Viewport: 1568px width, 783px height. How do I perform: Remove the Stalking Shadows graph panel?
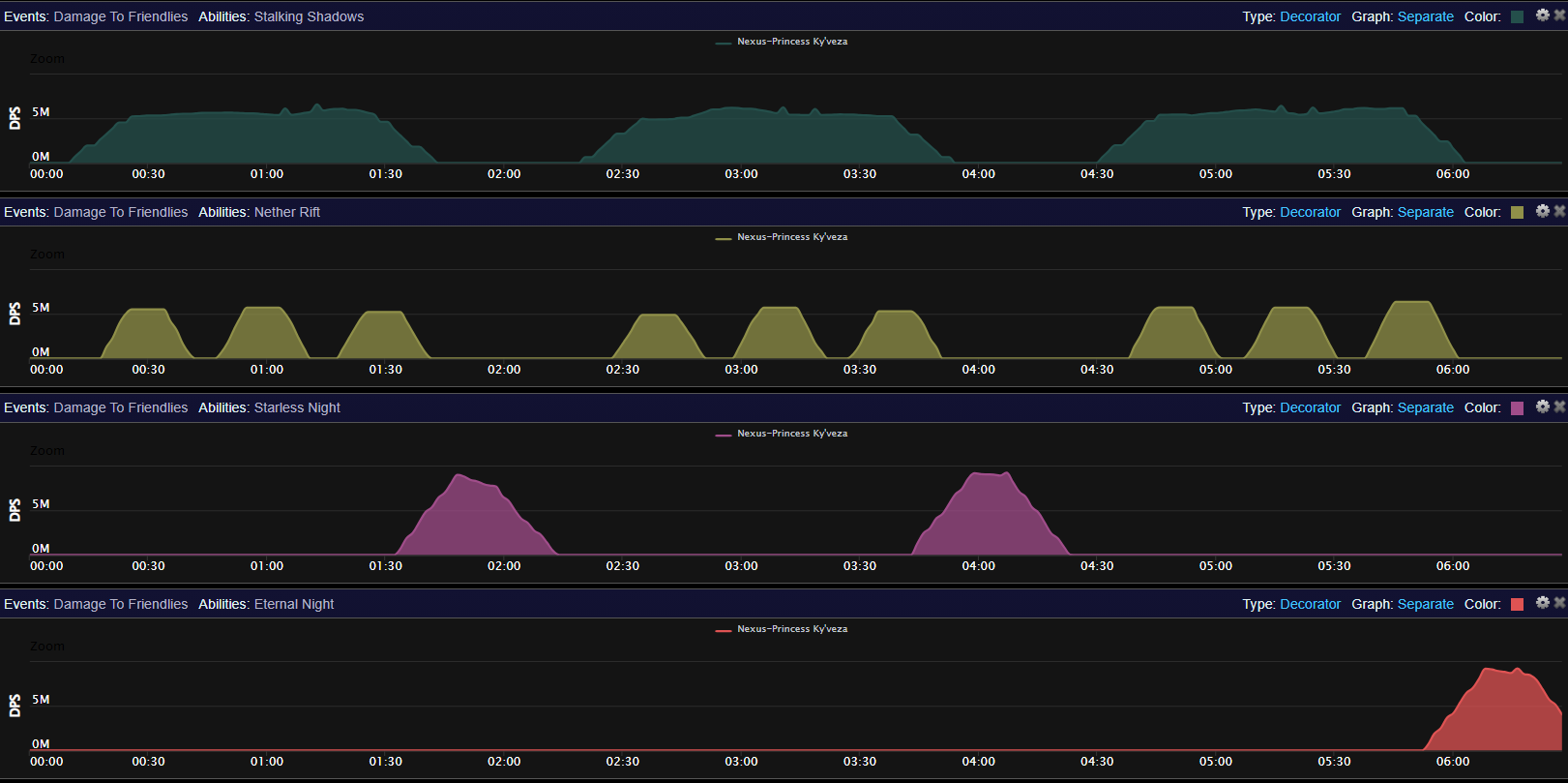coord(1559,15)
